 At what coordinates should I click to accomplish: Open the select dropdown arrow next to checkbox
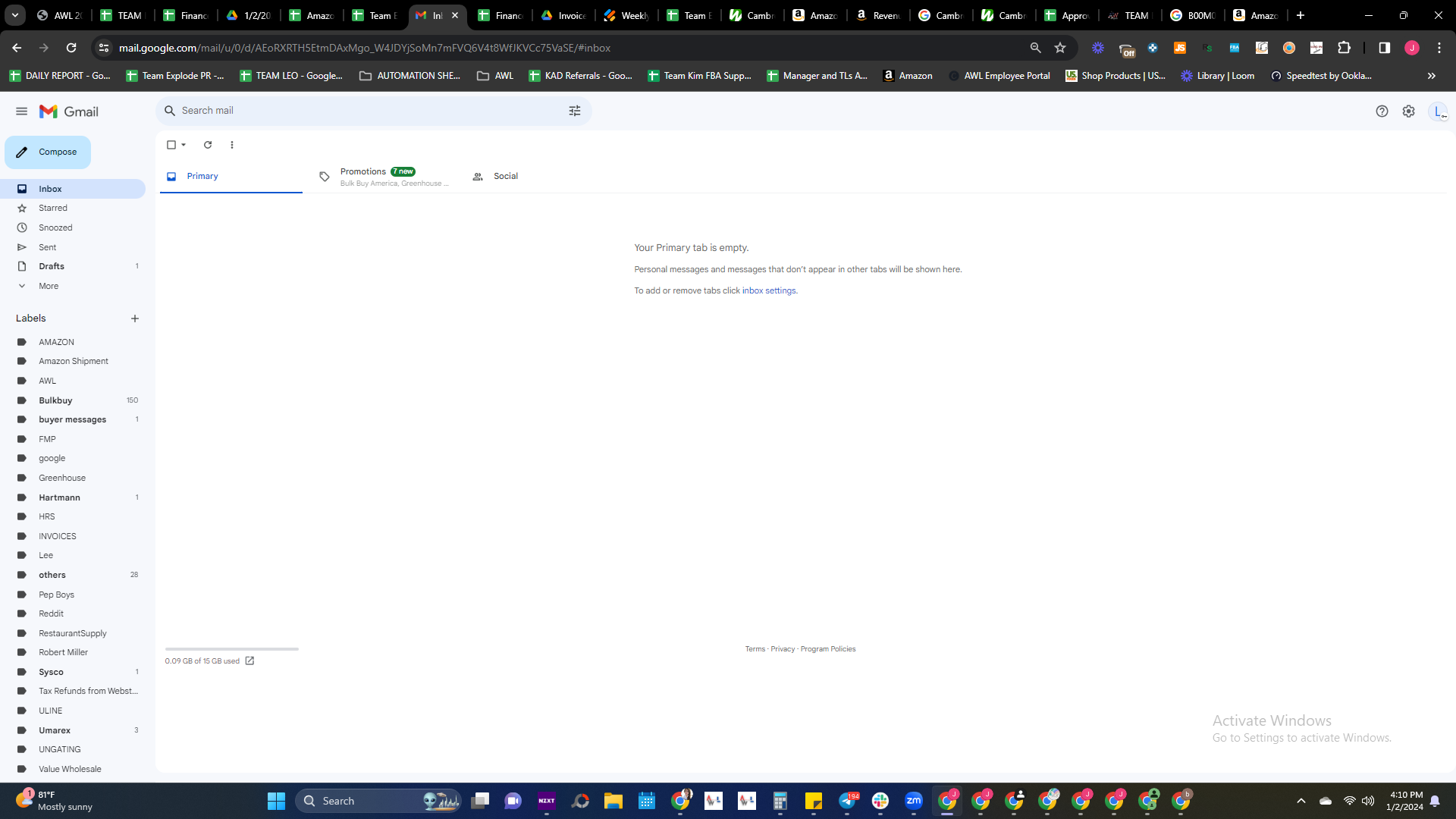click(184, 145)
